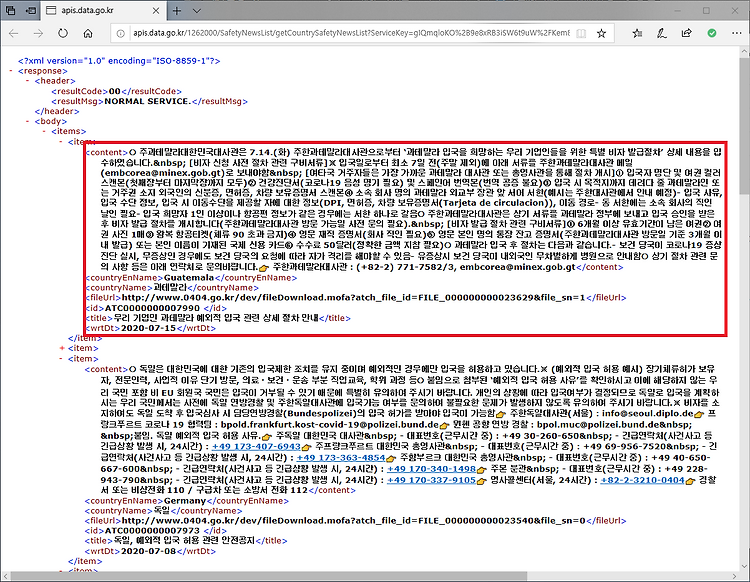Click the green checkmark extension icon
This screenshot has height=582, width=750.
click(712, 33)
